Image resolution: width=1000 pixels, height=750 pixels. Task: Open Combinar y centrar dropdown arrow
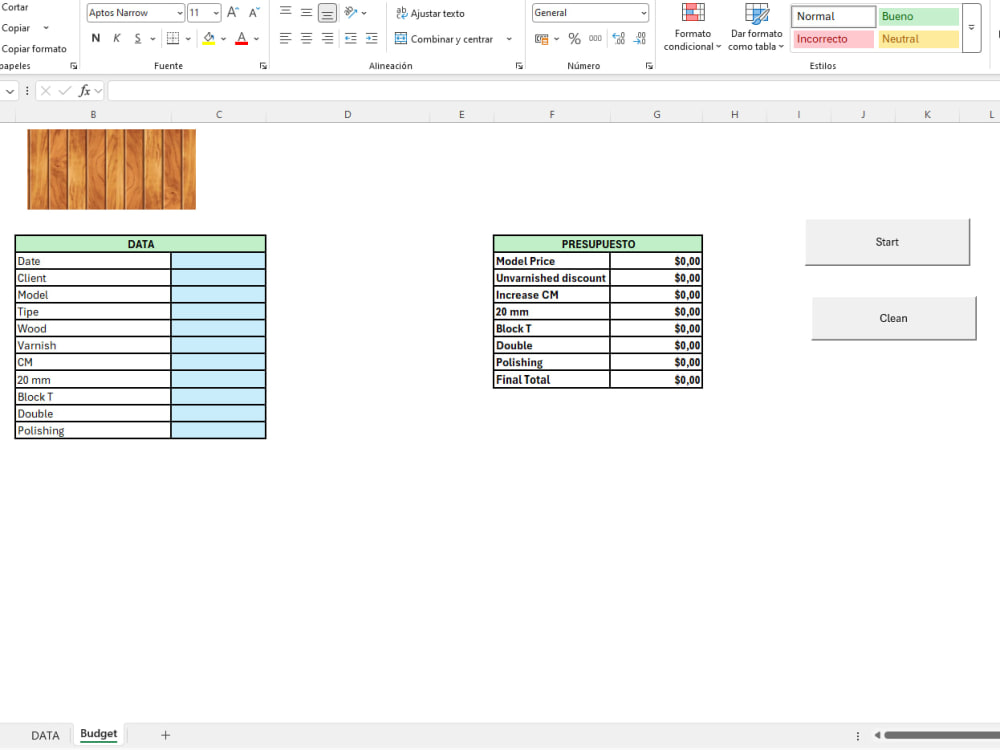(x=509, y=39)
